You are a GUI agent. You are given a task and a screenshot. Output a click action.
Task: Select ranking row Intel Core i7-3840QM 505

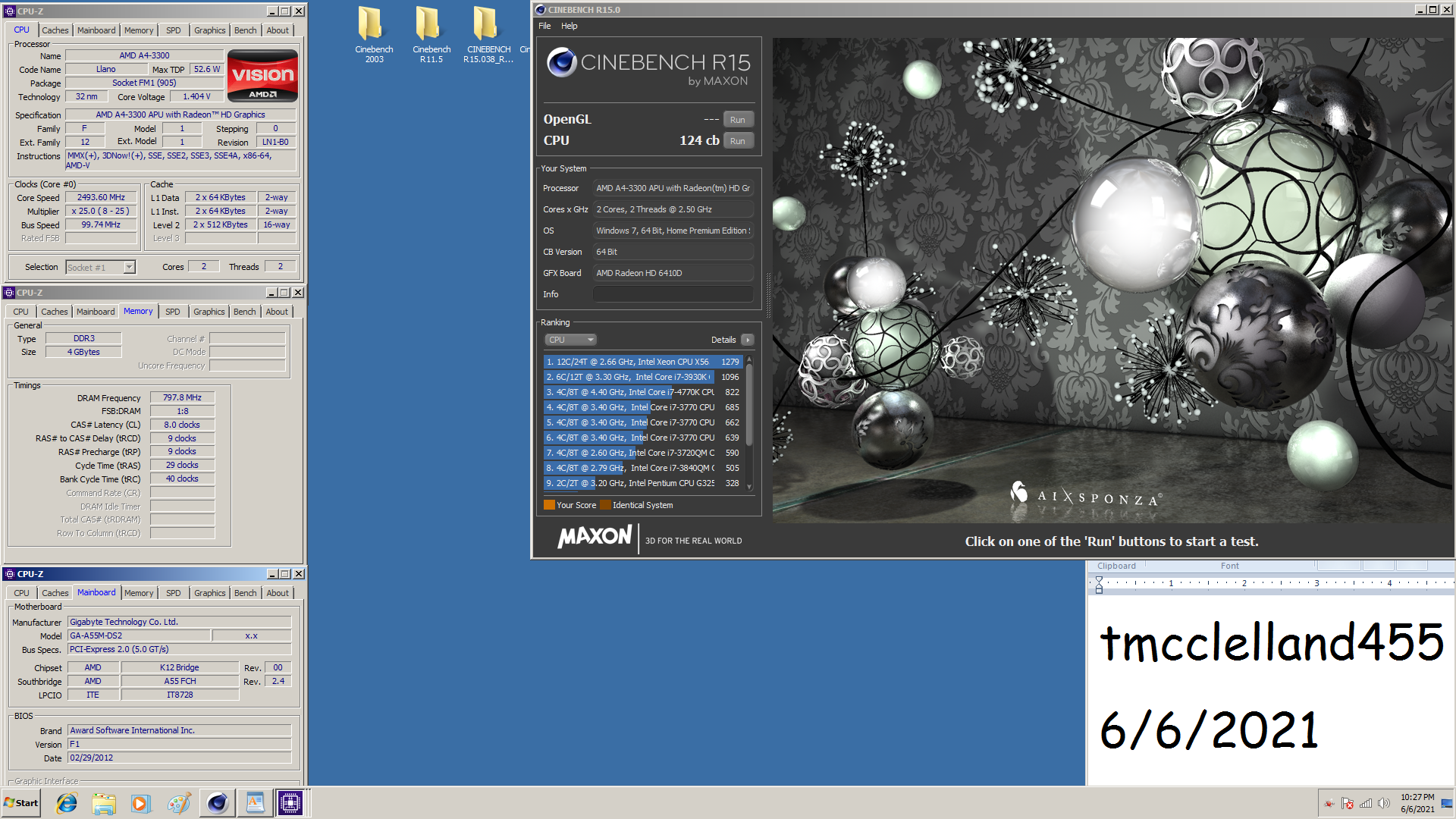point(642,468)
